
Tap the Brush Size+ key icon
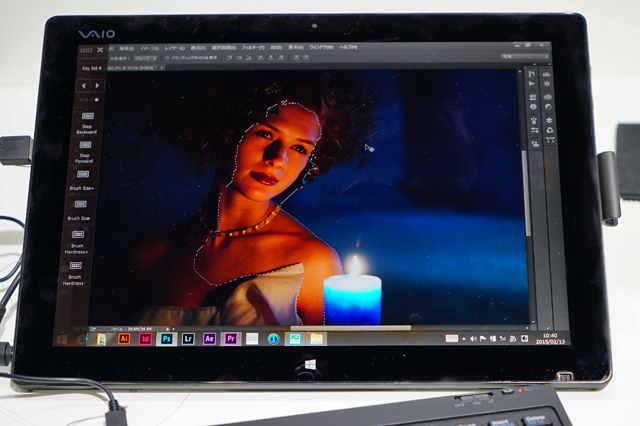coord(83,175)
